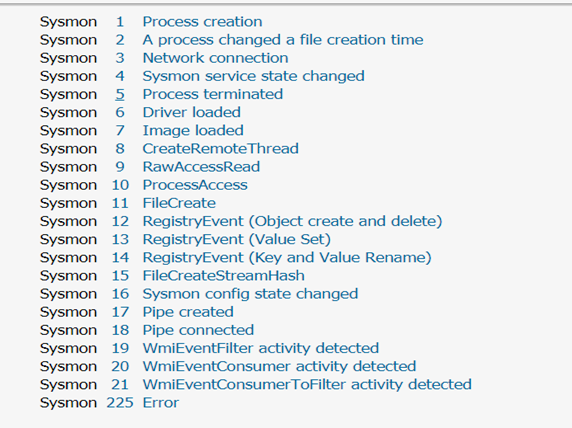Screen dimensions: 572x428
Task: Select the Driver loaded link
Action: point(192,112)
